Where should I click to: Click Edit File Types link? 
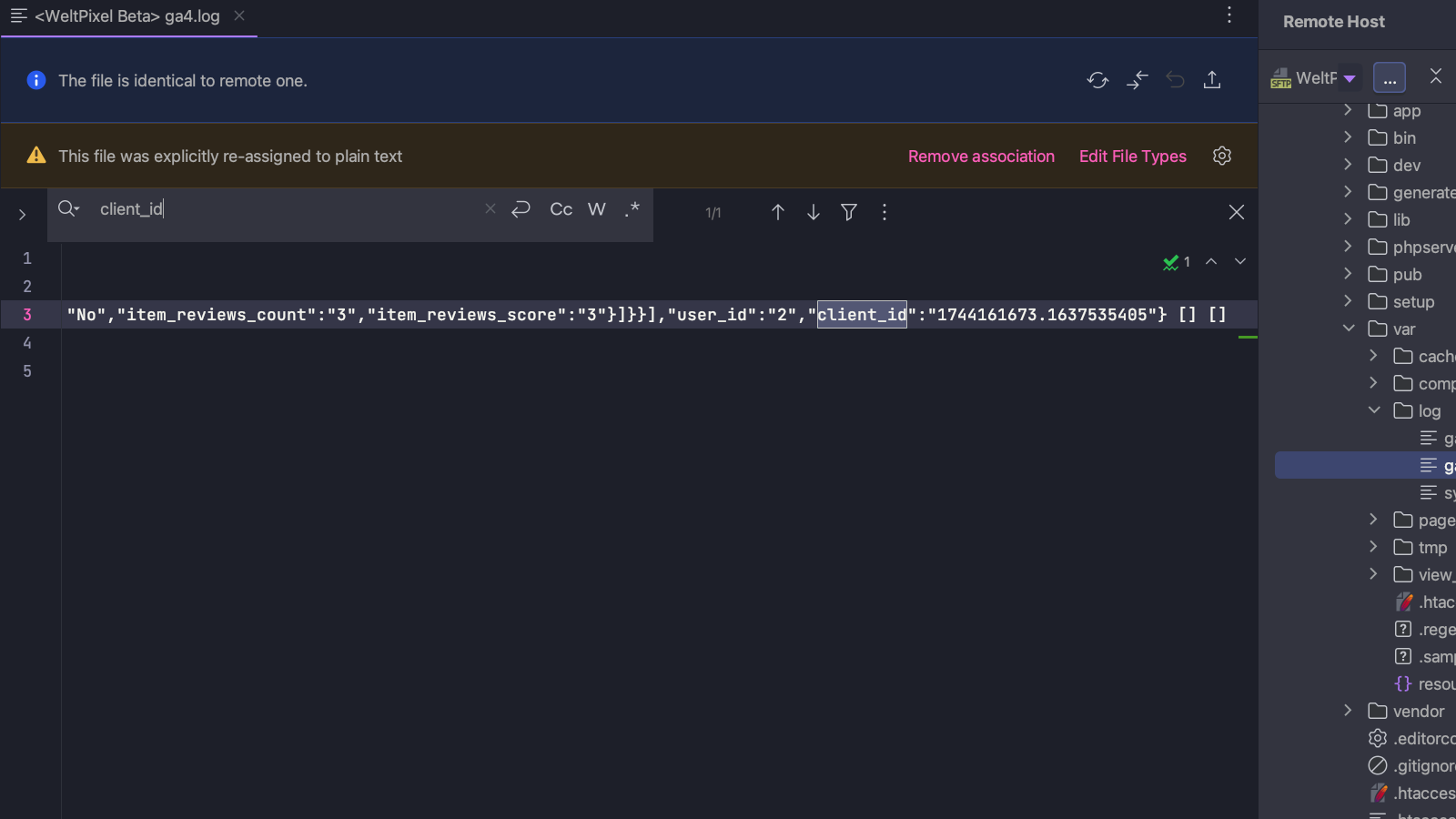(1133, 156)
